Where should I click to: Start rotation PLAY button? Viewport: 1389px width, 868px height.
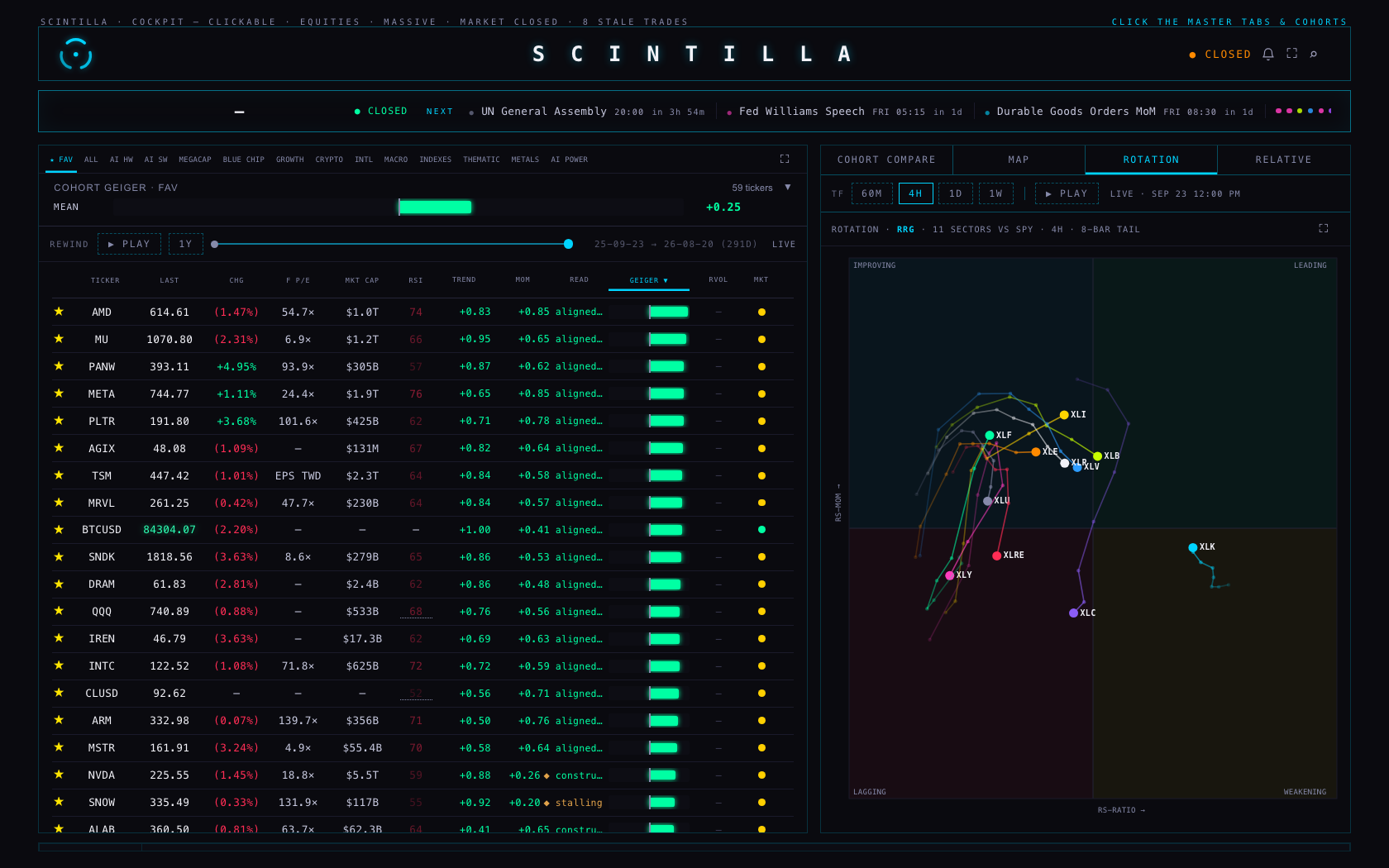point(1067,193)
